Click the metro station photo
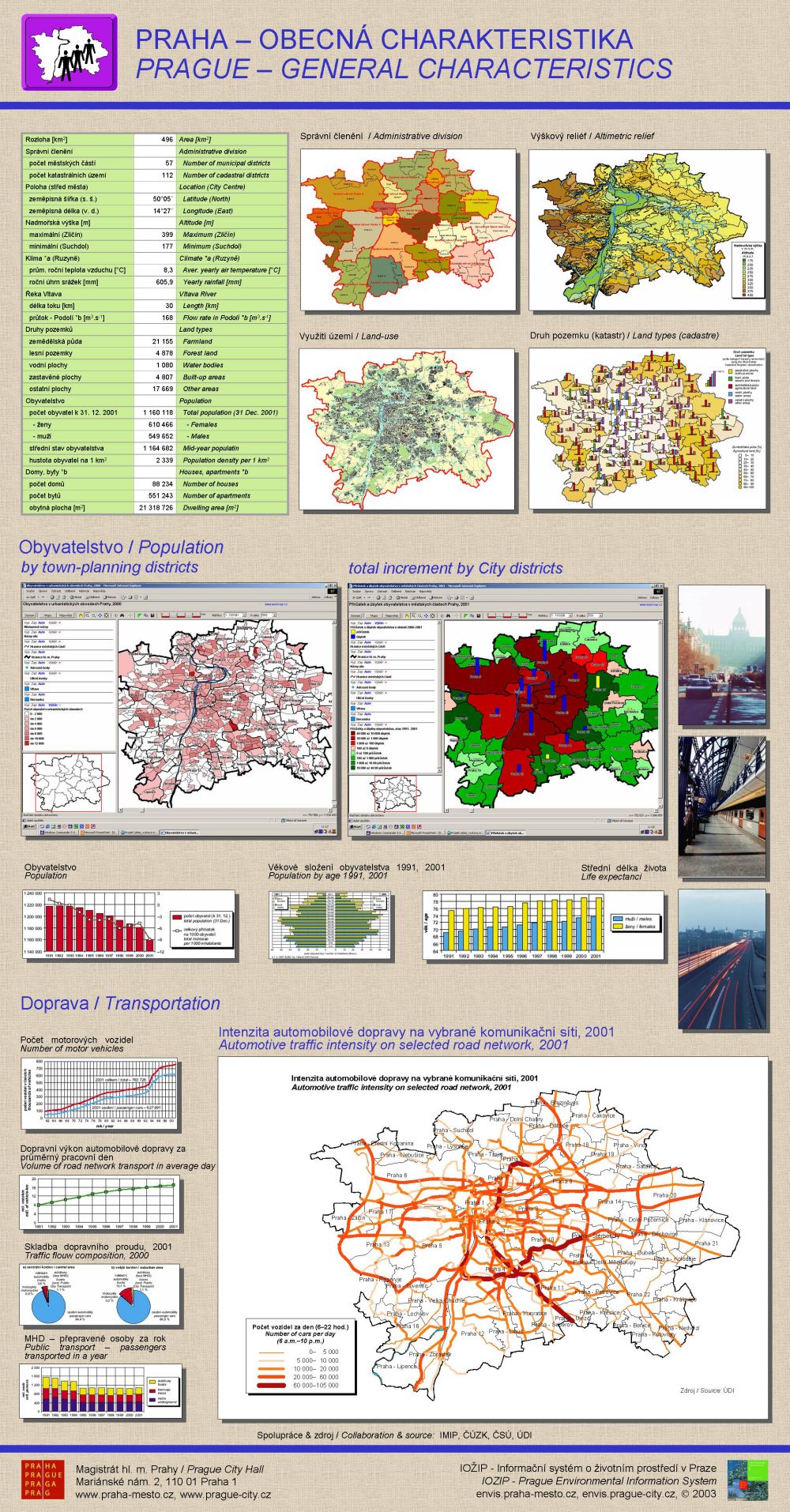The height and width of the screenshot is (1512, 790). point(722,807)
